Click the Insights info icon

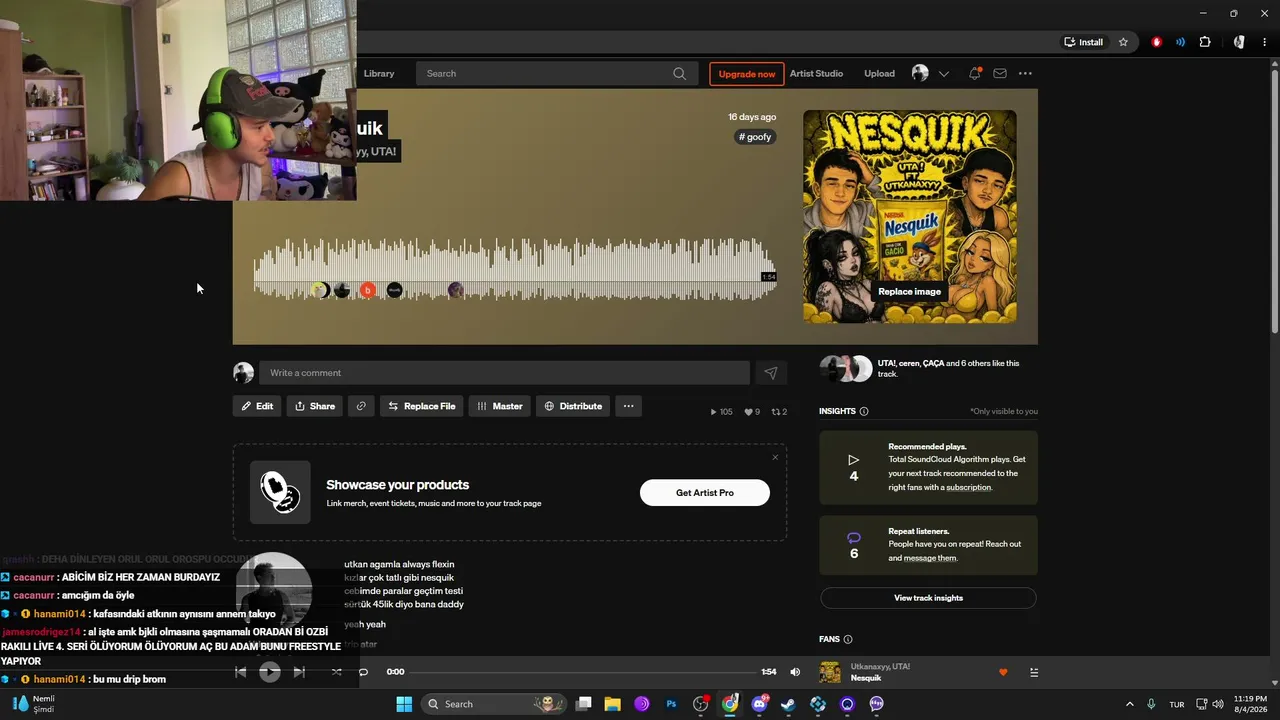point(864,411)
